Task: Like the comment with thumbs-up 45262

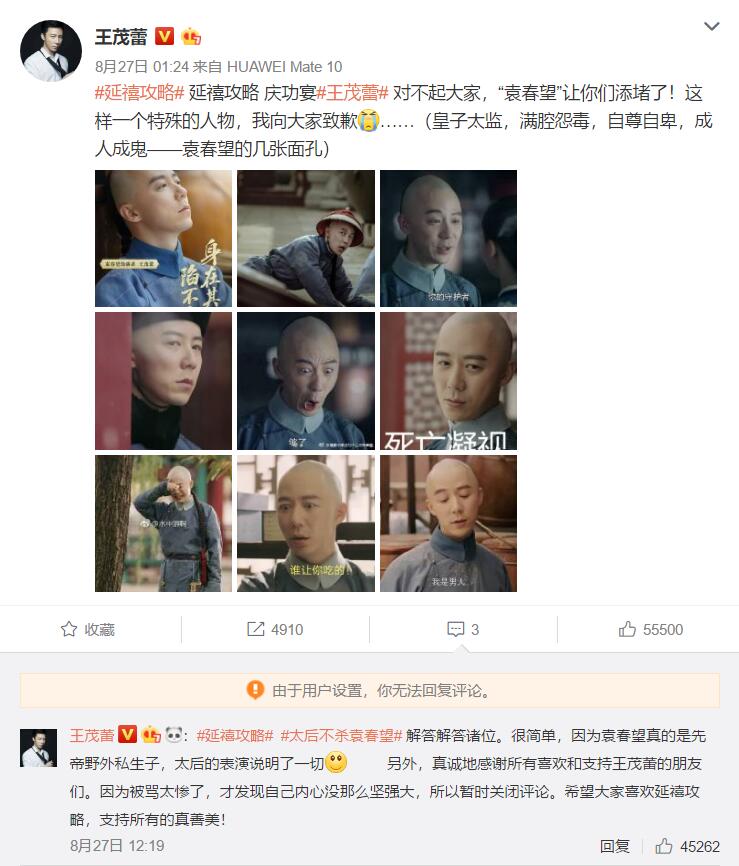Action: click(x=664, y=846)
